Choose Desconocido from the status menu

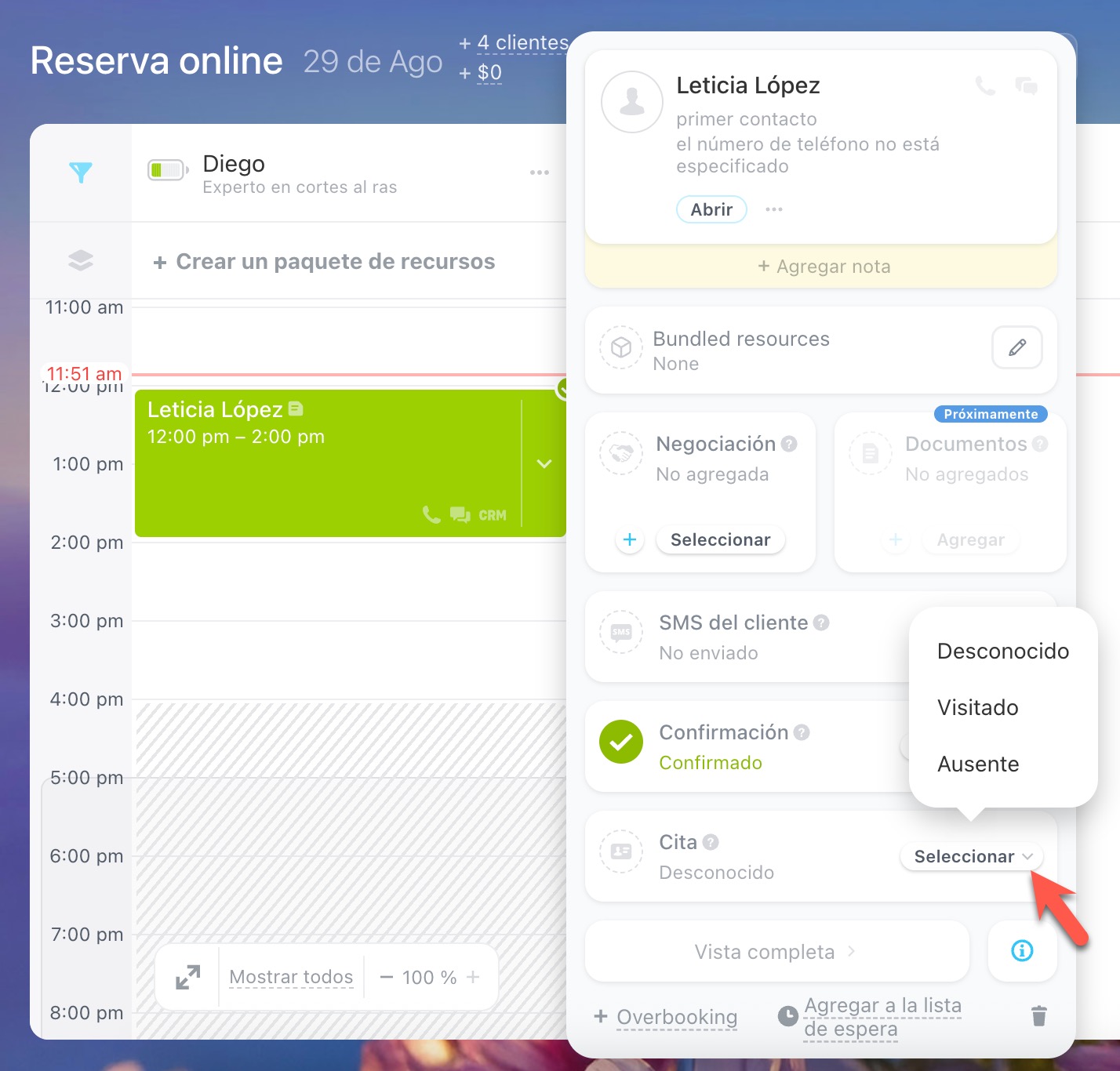coord(1003,651)
